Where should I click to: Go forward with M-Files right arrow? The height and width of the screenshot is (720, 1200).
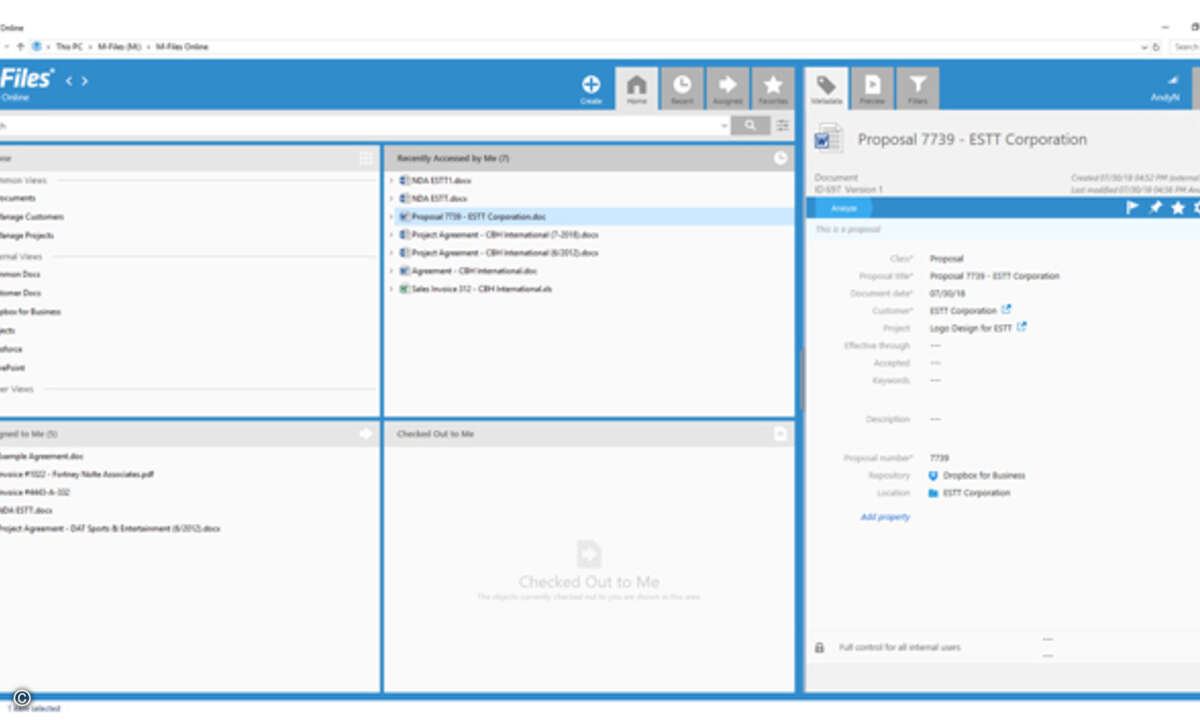coord(85,81)
